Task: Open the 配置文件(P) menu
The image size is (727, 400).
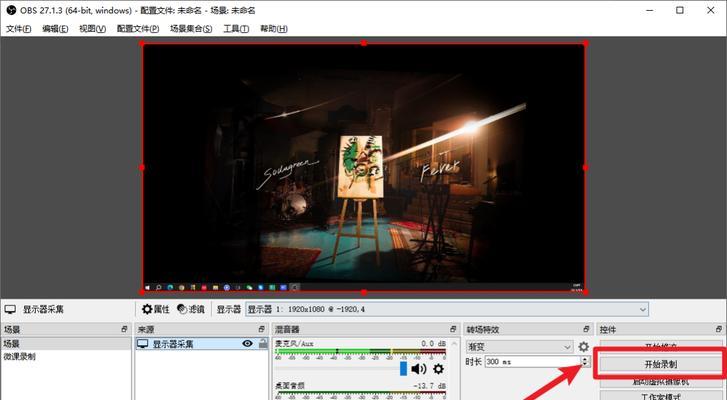Action: pos(138,29)
